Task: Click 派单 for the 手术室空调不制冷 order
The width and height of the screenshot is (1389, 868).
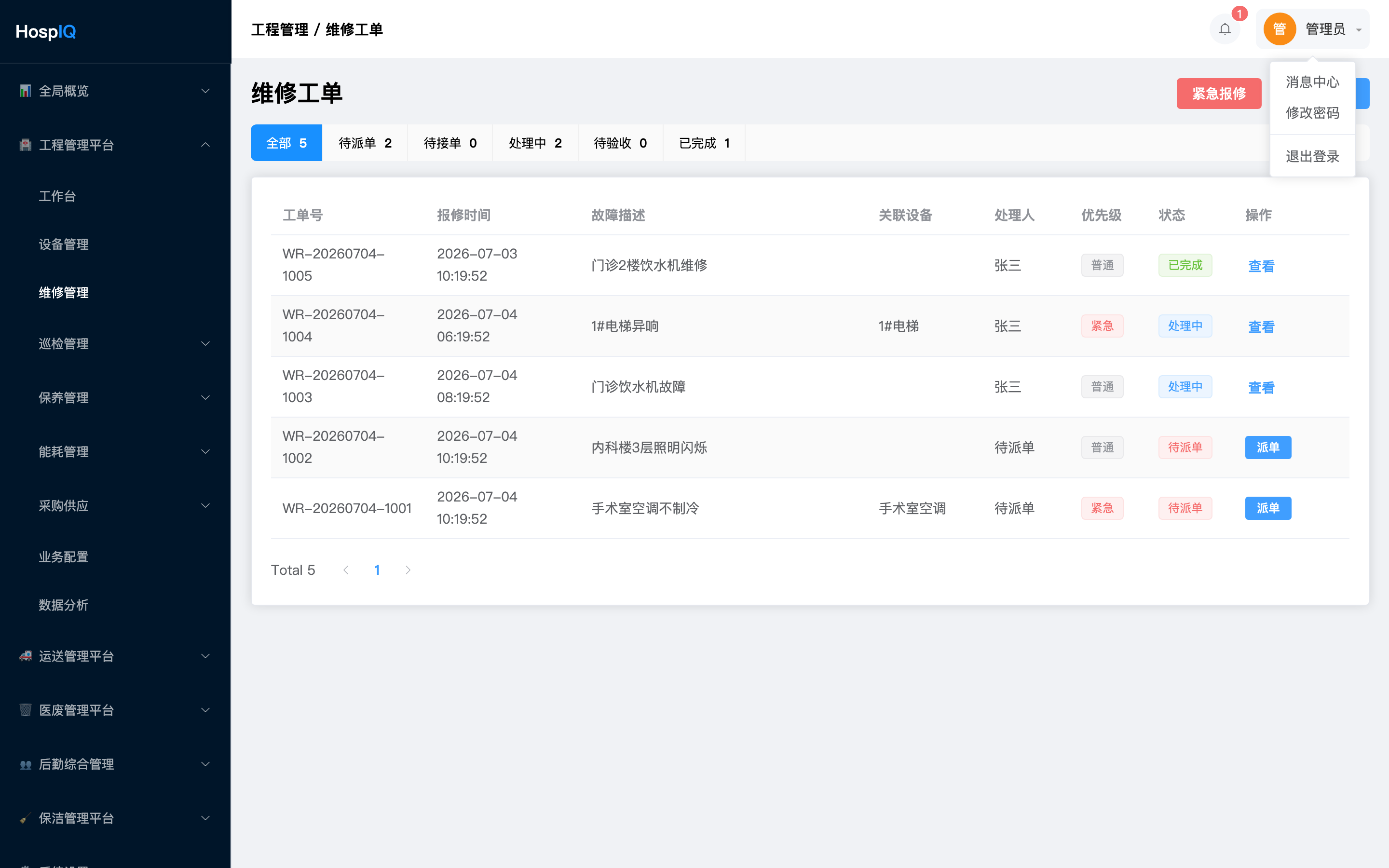Action: [1268, 508]
